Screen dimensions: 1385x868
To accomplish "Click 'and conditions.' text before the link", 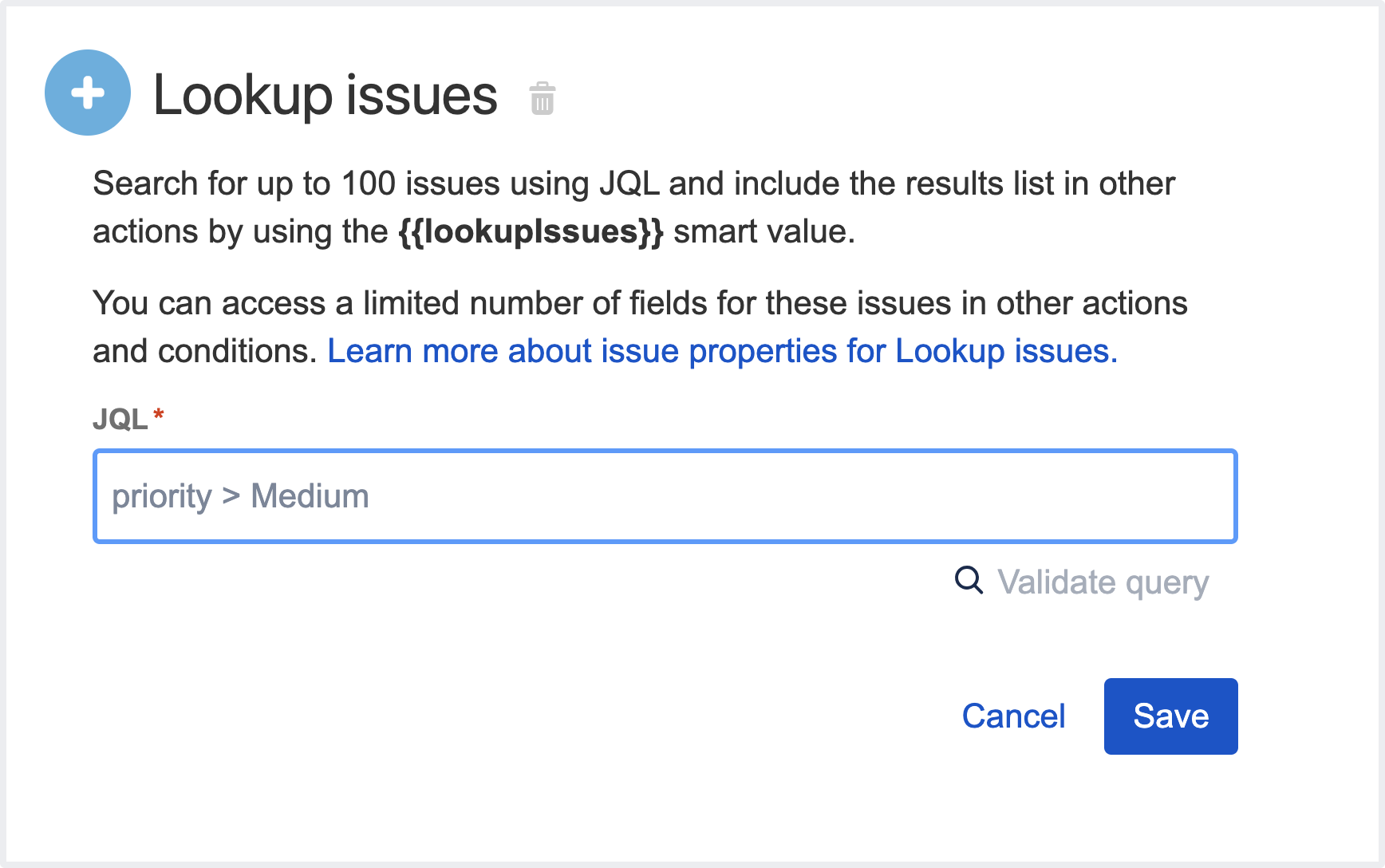I will click(205, 351).
